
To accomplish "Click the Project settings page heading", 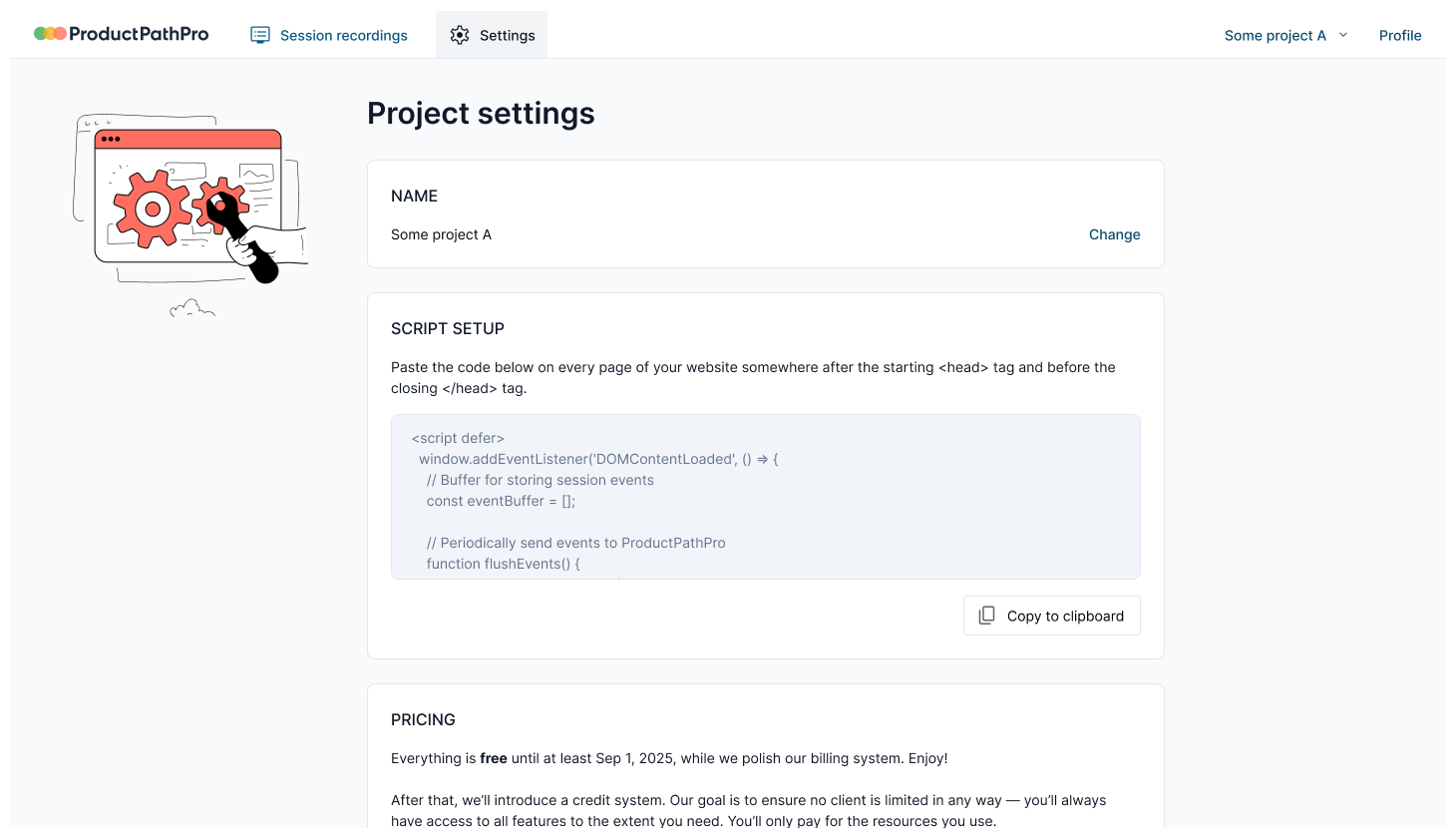I will point(481,114).
